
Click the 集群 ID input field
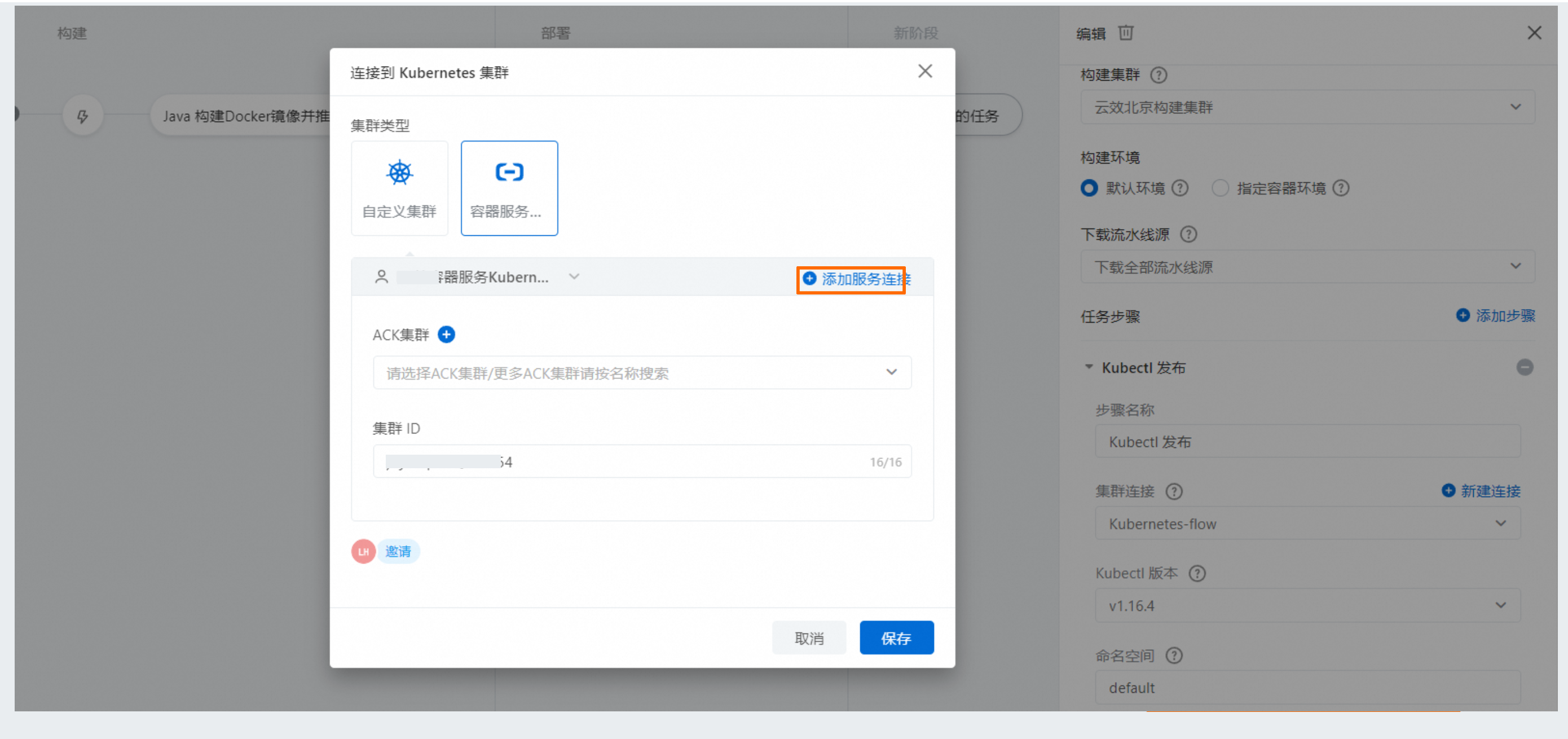click(x=642, y=461)
